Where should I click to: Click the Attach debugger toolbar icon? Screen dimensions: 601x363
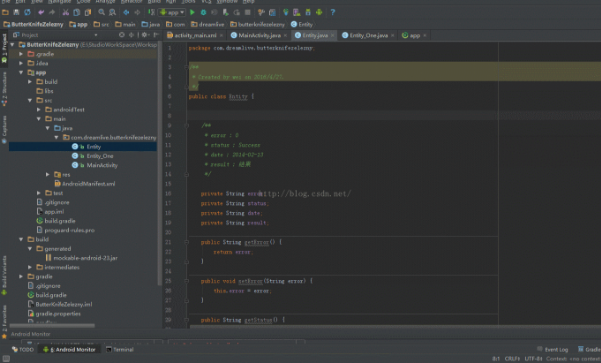pos(225,12)
